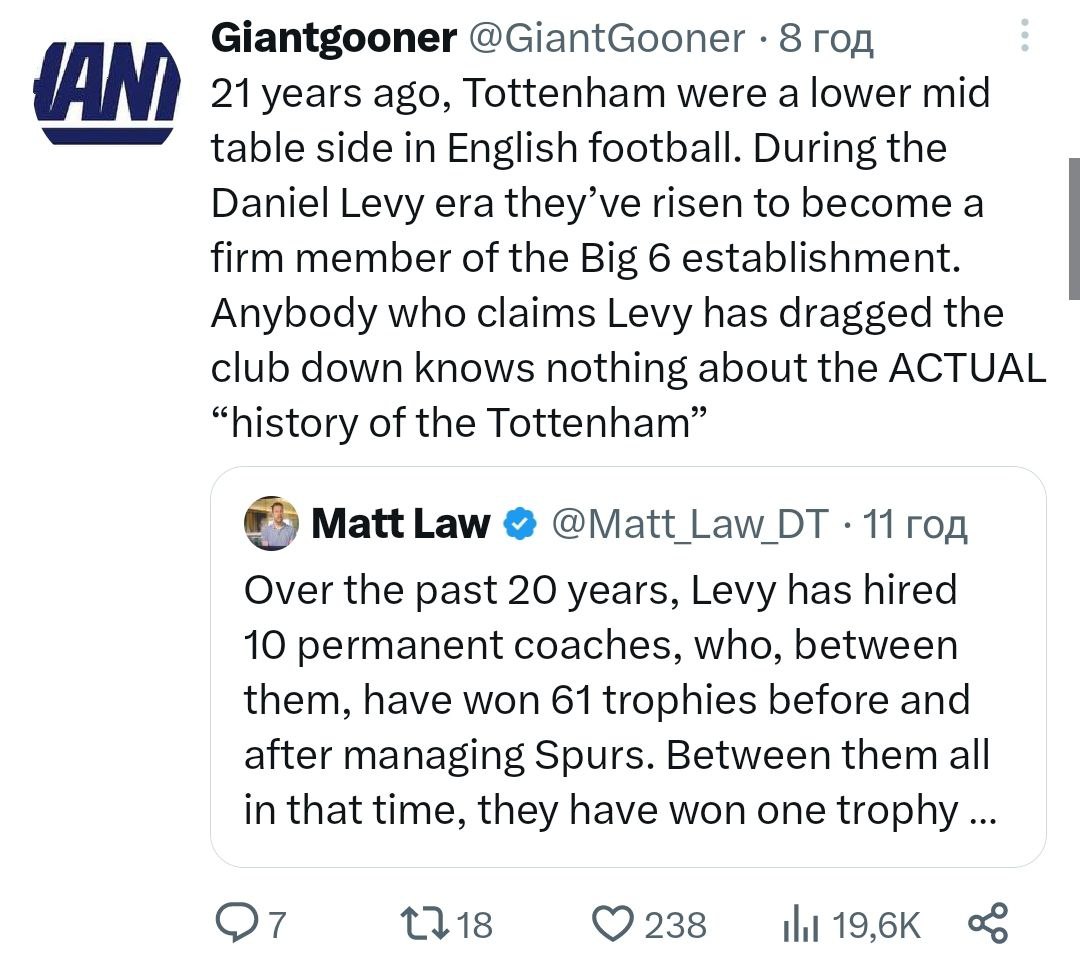Click the share icon on the tweet

click(989, 922)
